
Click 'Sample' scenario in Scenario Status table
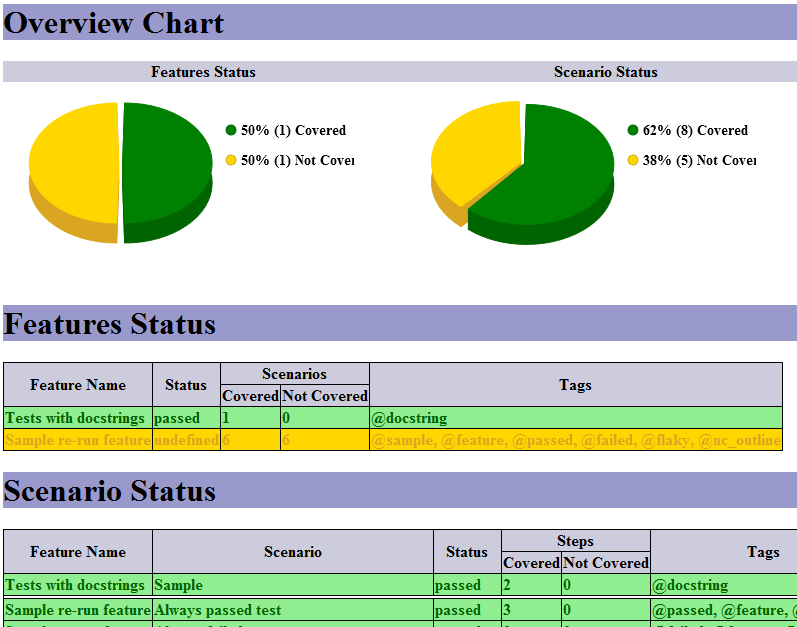(178, 585)
